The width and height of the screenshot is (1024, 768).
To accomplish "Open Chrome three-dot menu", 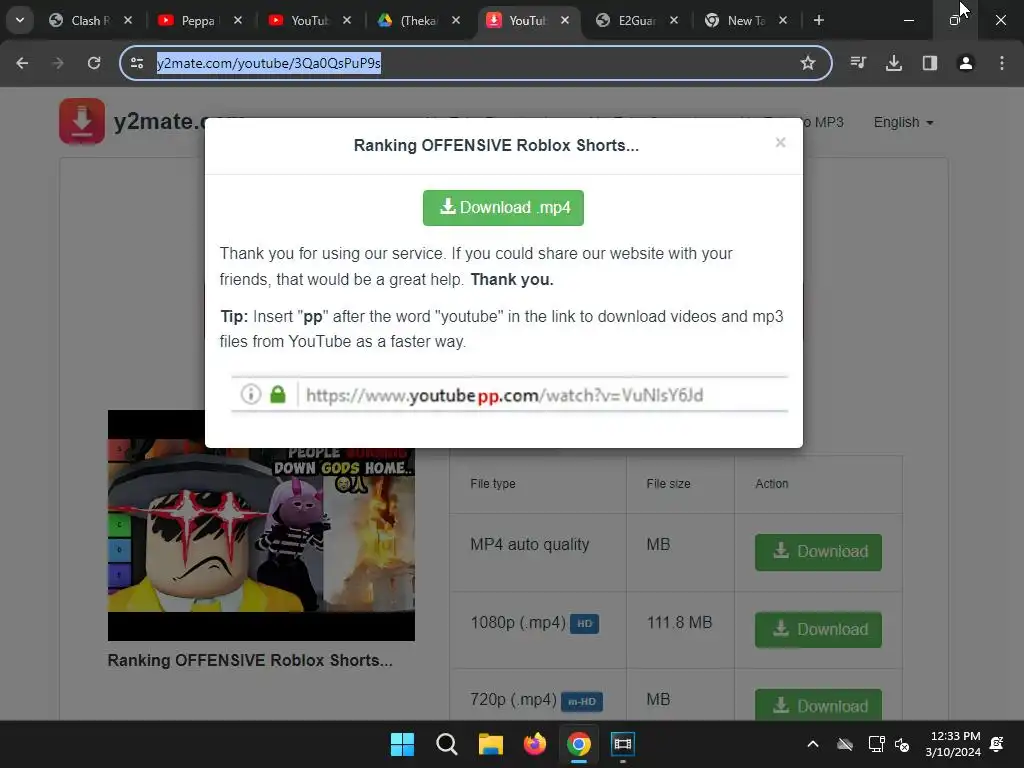I will (x=1002, y=63).
